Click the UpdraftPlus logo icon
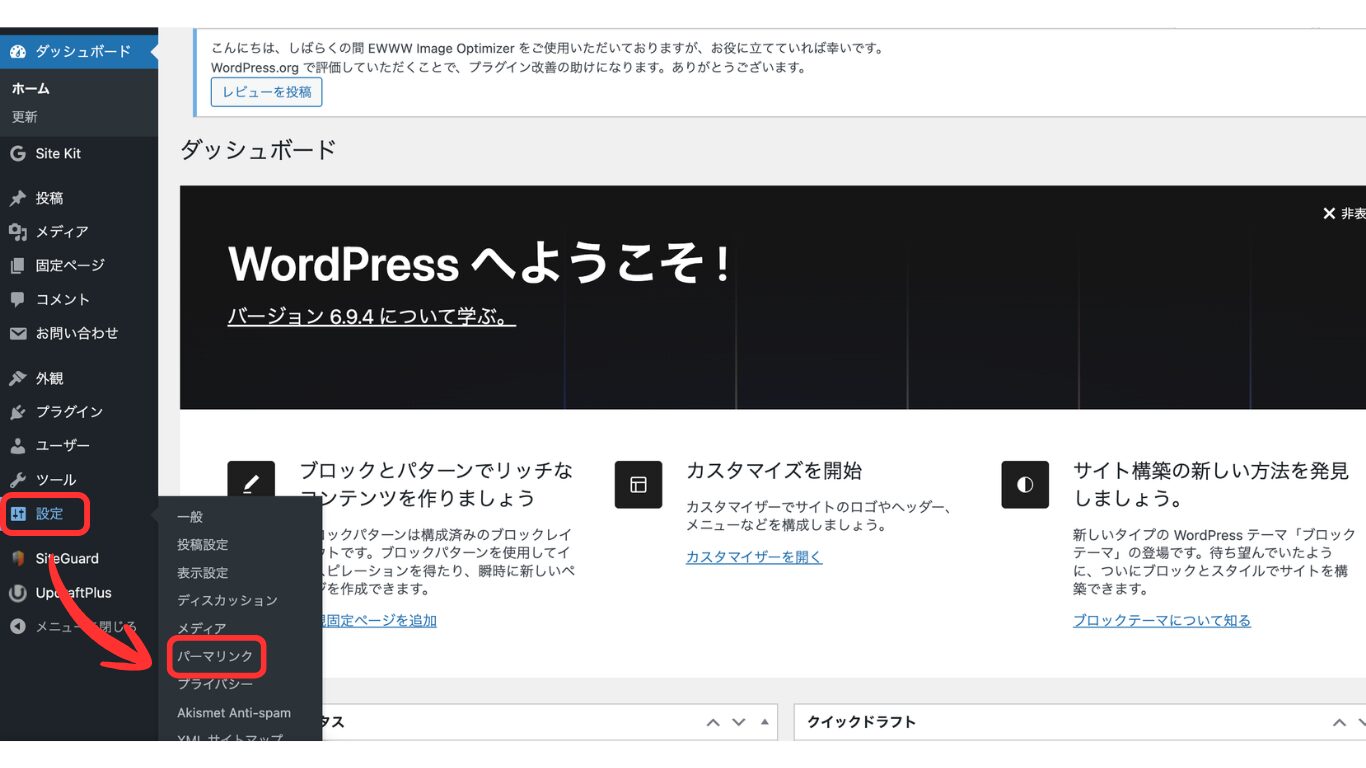This screenshot has width=1366, height=768. pyautogui.click(x=17, y=592)
